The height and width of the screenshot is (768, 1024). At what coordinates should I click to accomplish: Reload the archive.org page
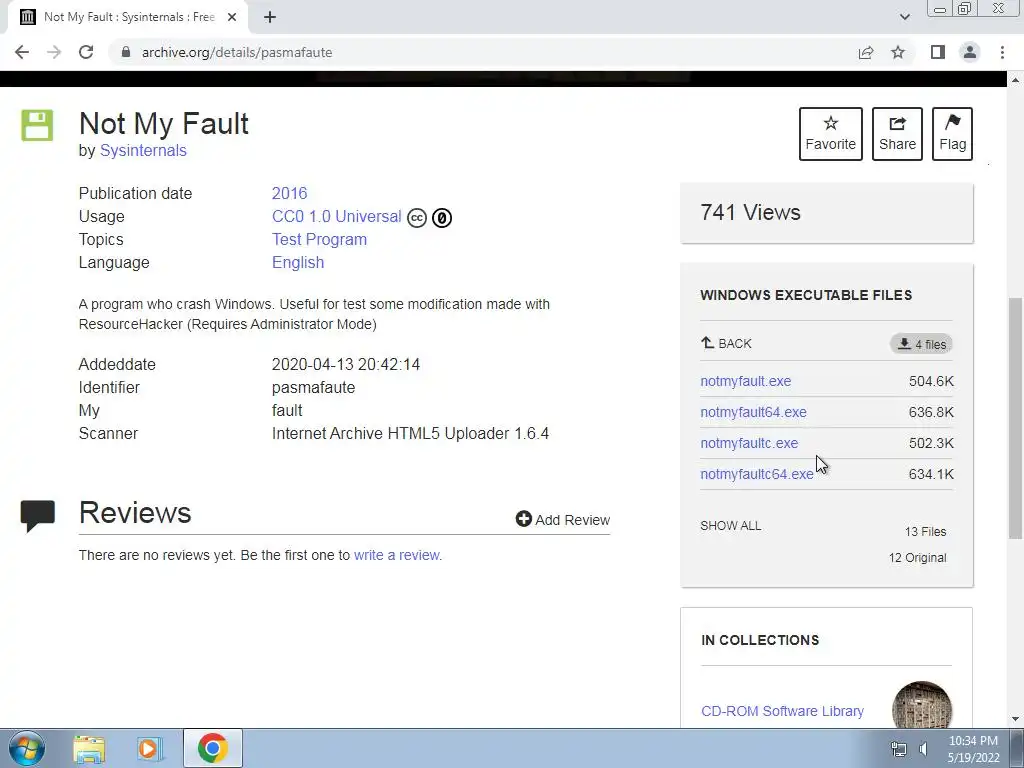[x=86, y=52]
